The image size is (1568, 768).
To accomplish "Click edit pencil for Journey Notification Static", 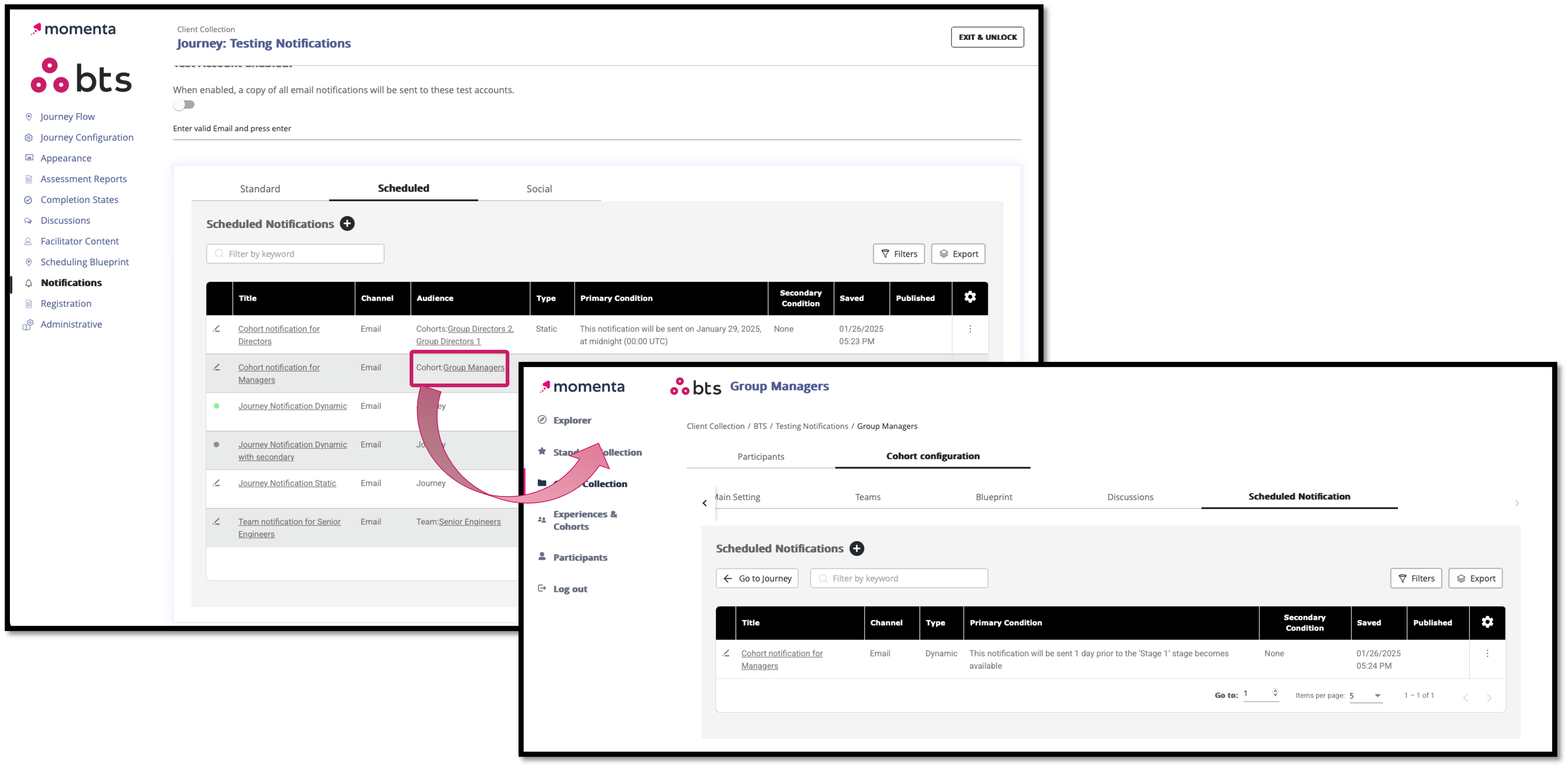I will pos(217,483).
